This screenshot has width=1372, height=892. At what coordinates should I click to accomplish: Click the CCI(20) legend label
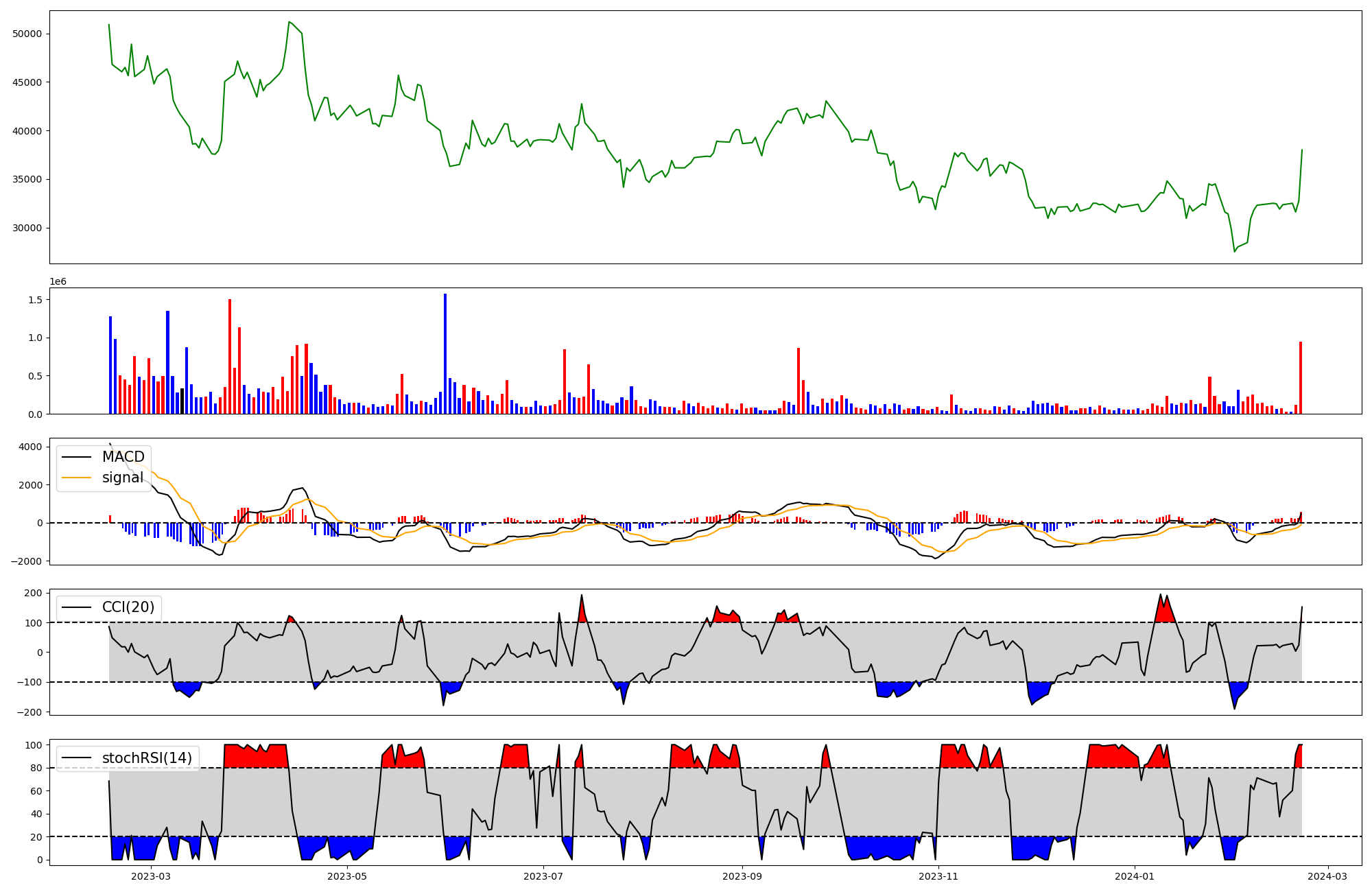[128, 607]
